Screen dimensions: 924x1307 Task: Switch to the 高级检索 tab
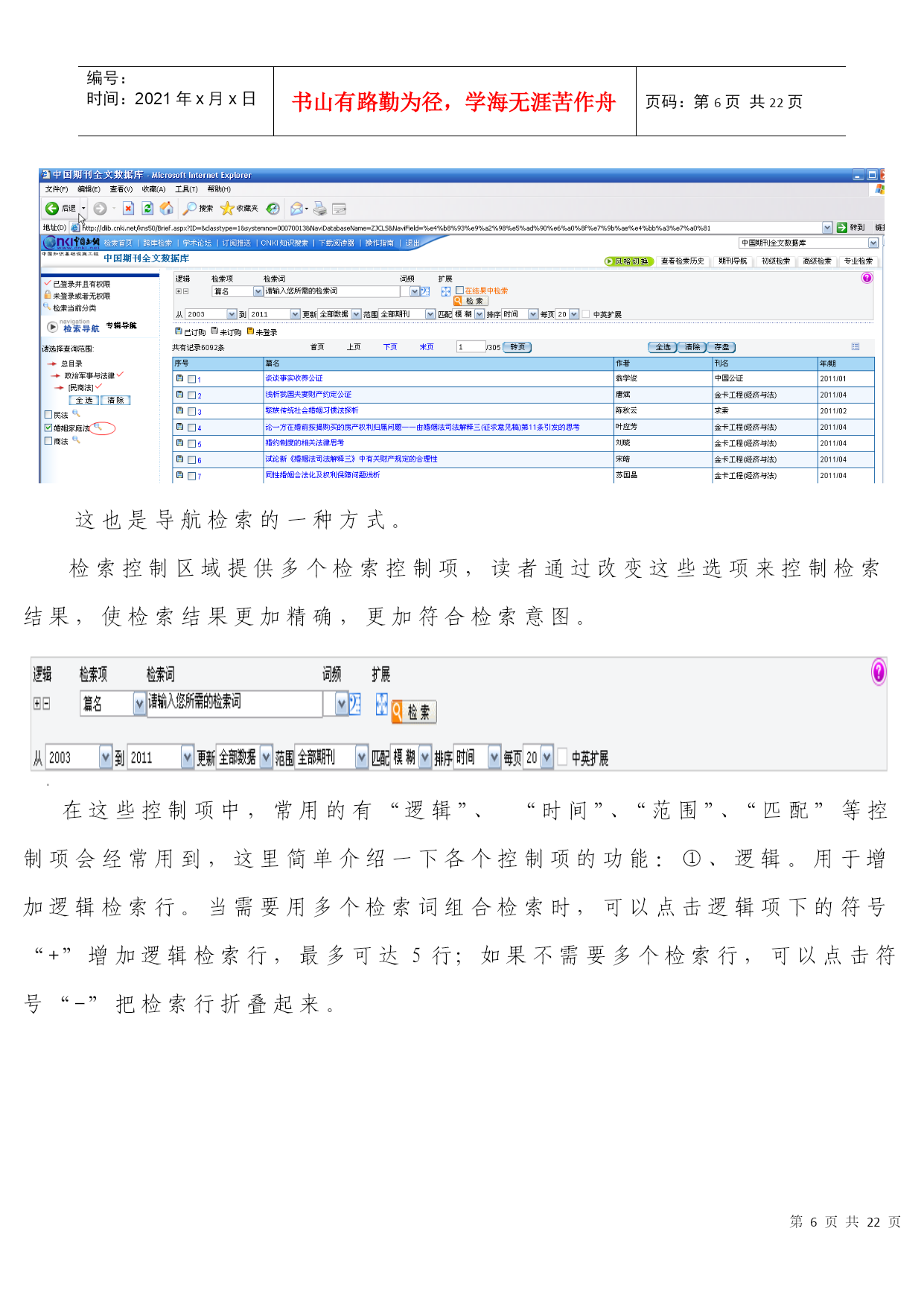[x=817, y=261]
